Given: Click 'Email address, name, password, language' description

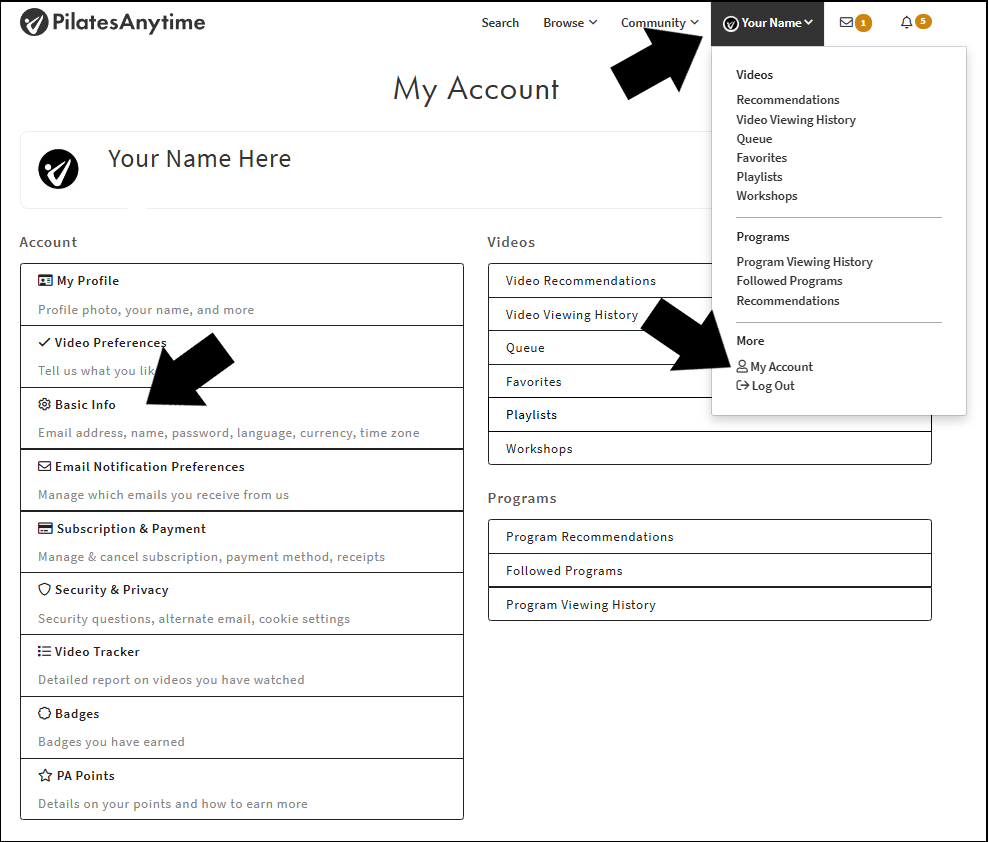Looking at the screenshot, I should coord(228,433).
